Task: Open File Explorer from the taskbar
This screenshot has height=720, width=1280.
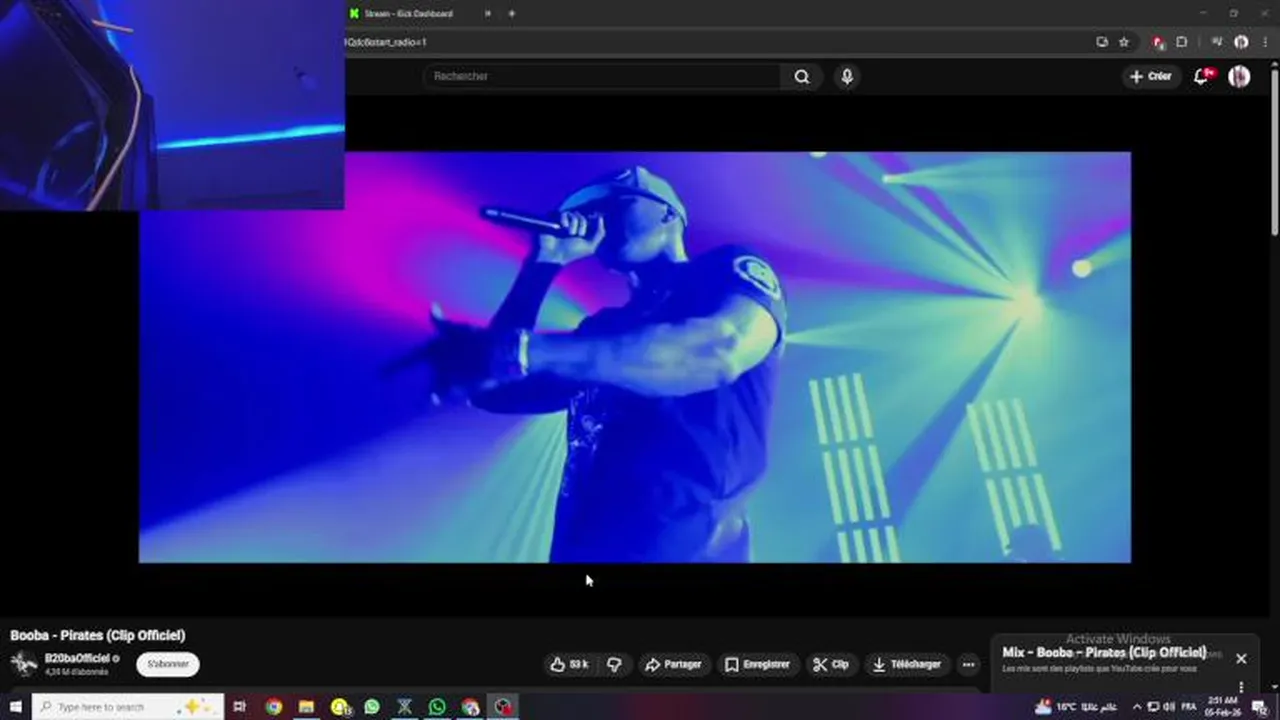Action: pyautogui.click(x=306, y=707)
